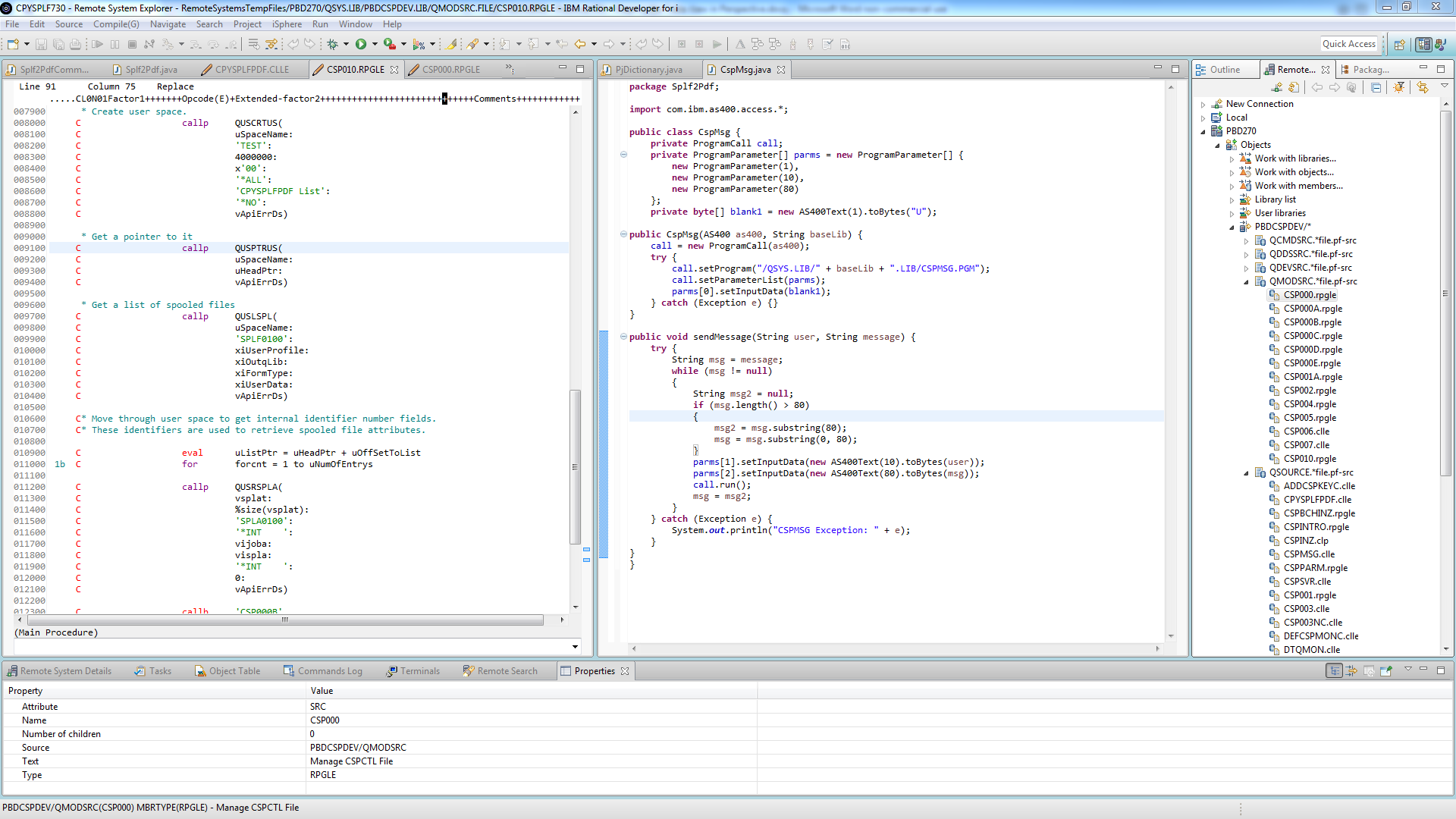This screenshot has height=819, width=1456.
Task: Click the RPGLE editor vertical scrollbar thumb
Action: tap(575, 466)
